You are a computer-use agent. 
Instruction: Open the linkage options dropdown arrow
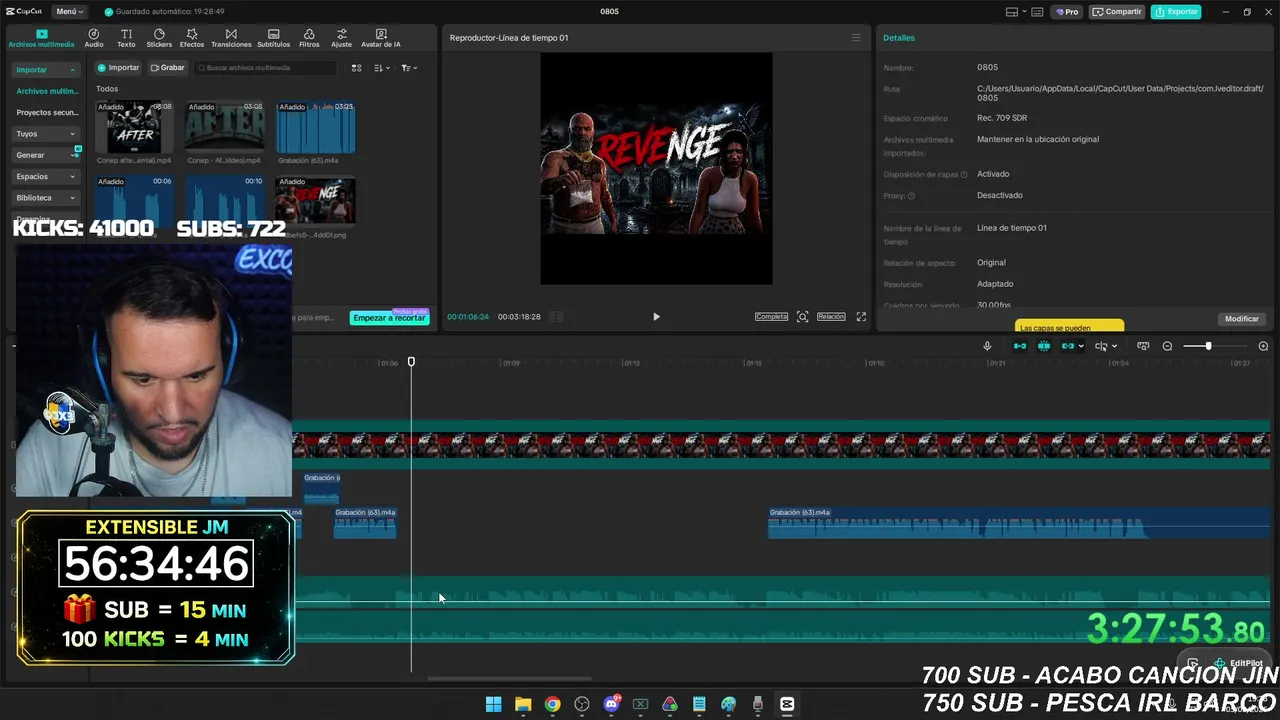1081,347
